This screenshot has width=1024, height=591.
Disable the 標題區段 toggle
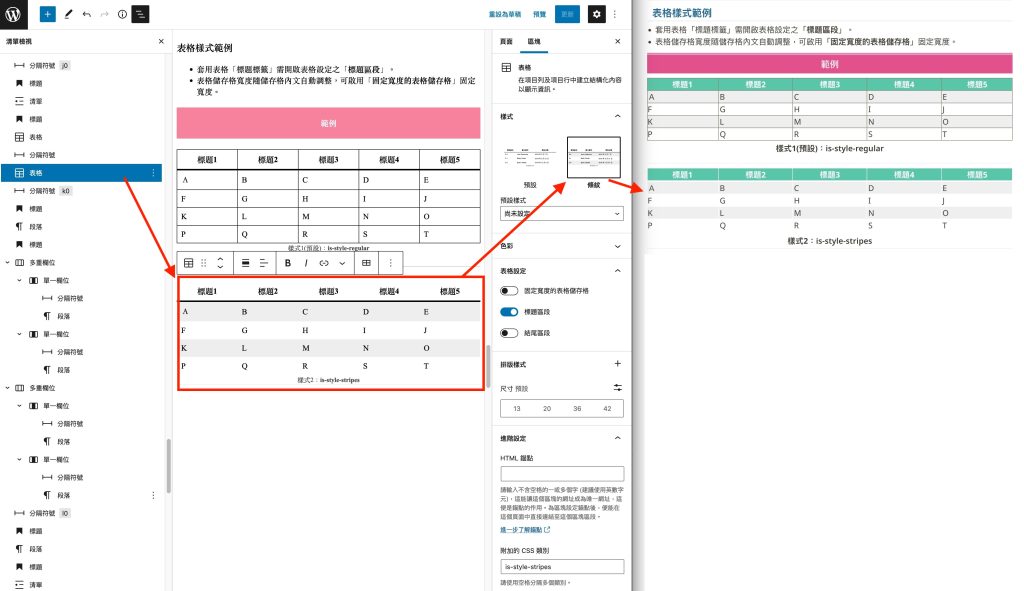tap(508, 312)
